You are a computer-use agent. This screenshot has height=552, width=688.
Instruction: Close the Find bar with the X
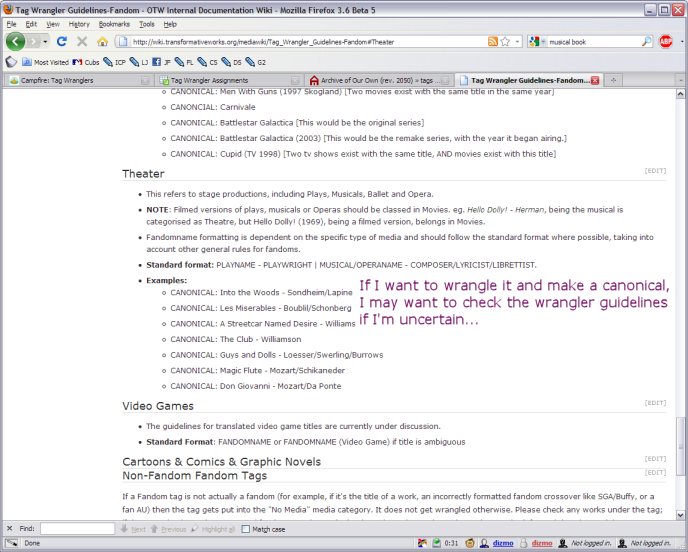[10, 529]
